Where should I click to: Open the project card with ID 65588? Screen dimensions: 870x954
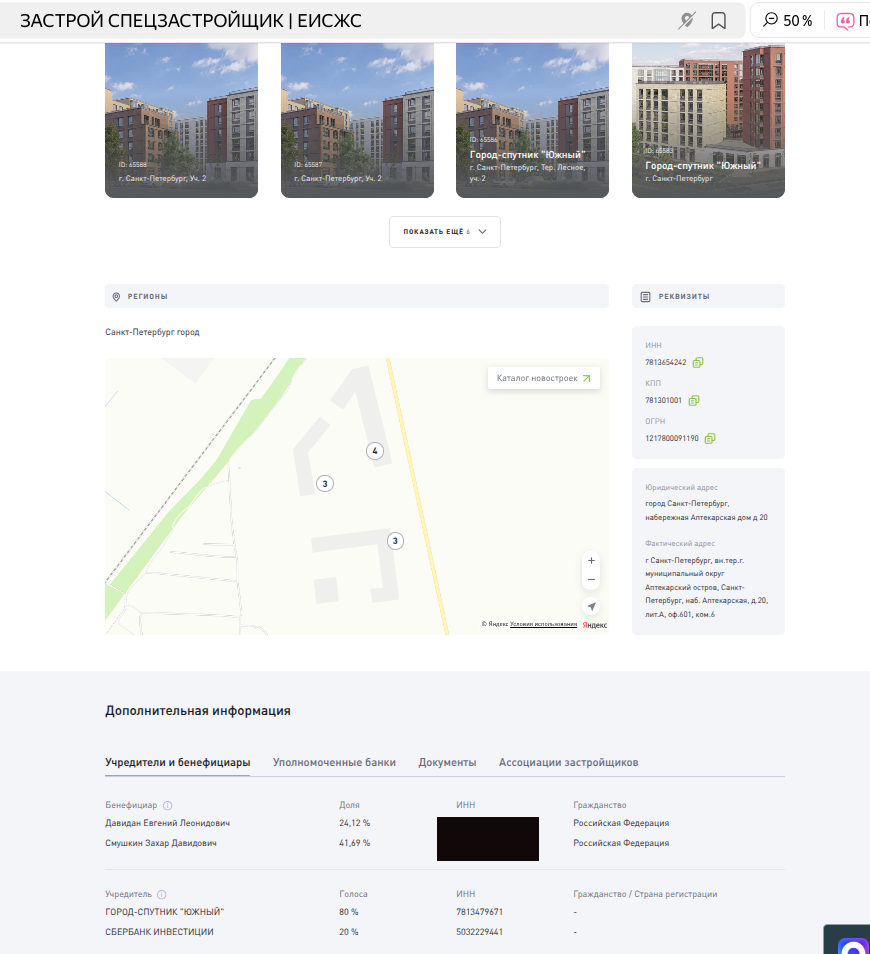coord(181,120)
